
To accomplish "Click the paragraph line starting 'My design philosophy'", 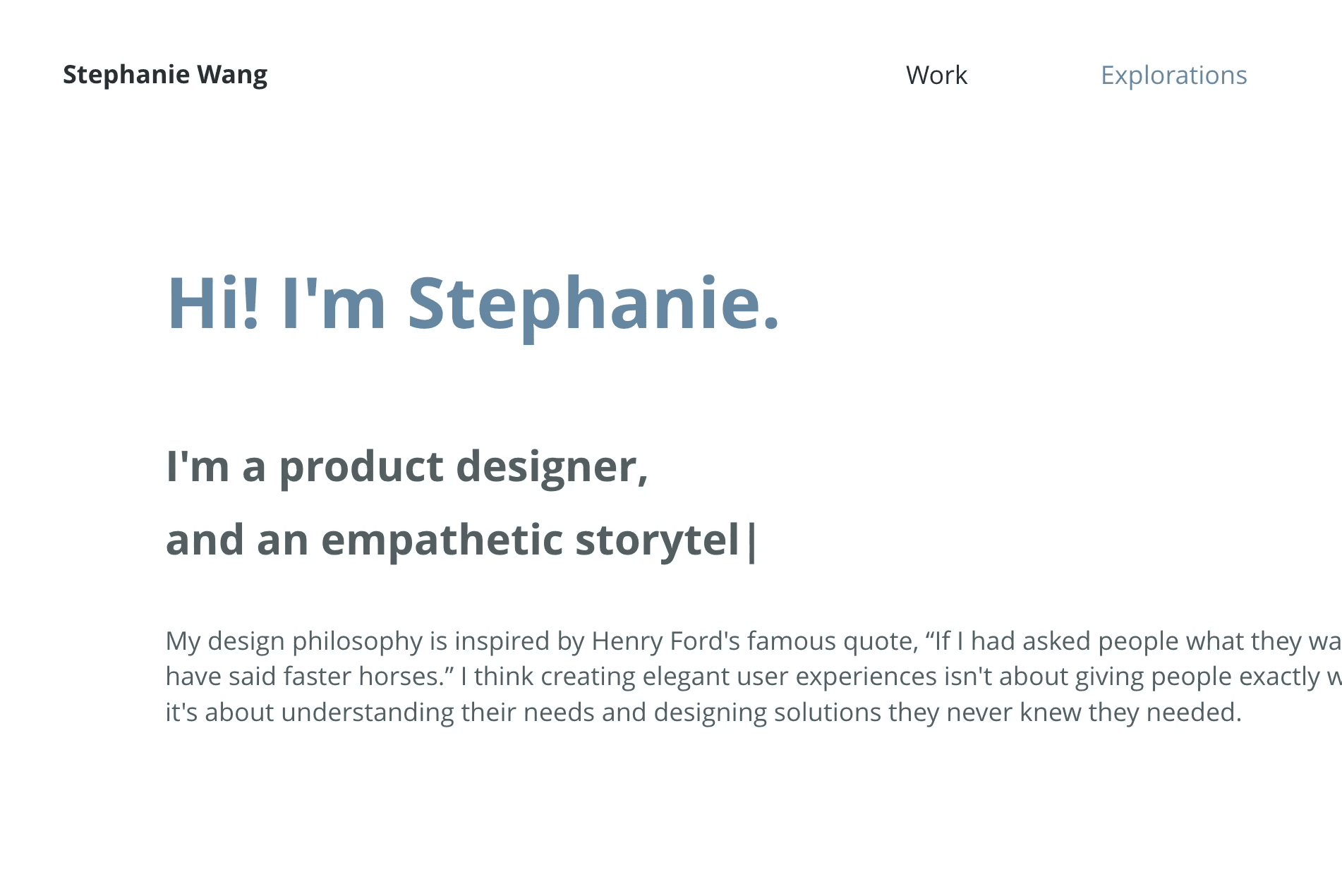I will point(754,641).
